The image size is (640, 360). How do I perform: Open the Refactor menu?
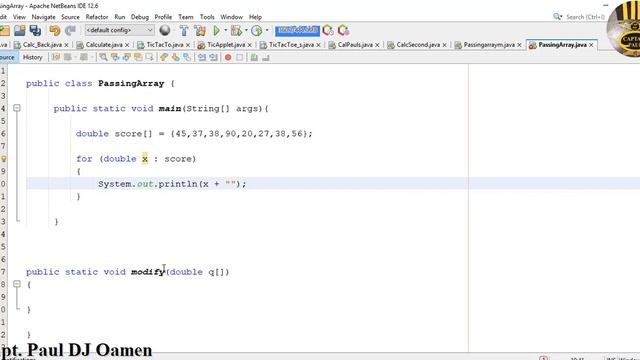tap(97, 17)
